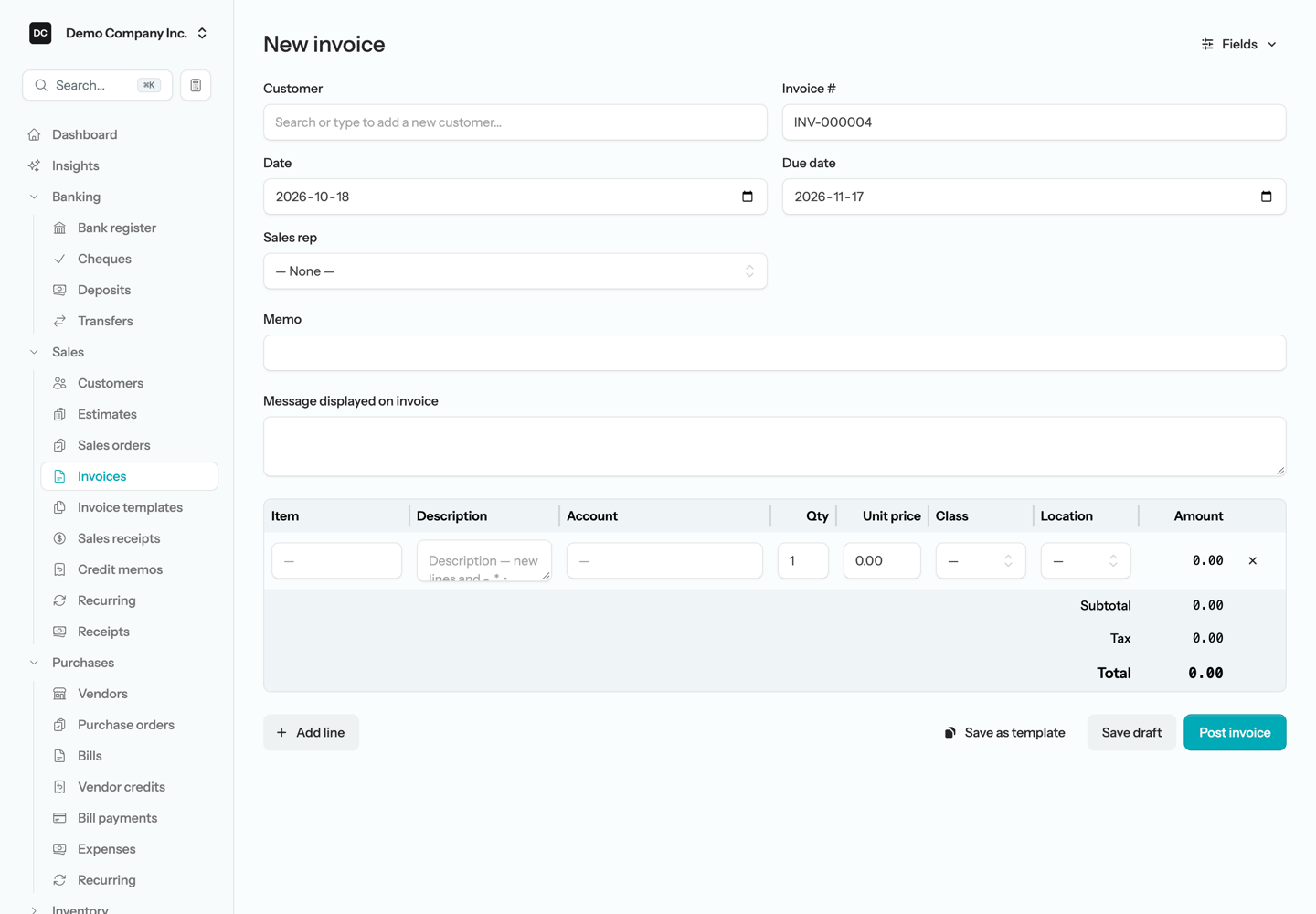Open the Location dropdown in the line
The height and width of the screenshot is (914, 1316).
tap(1086, 561)
